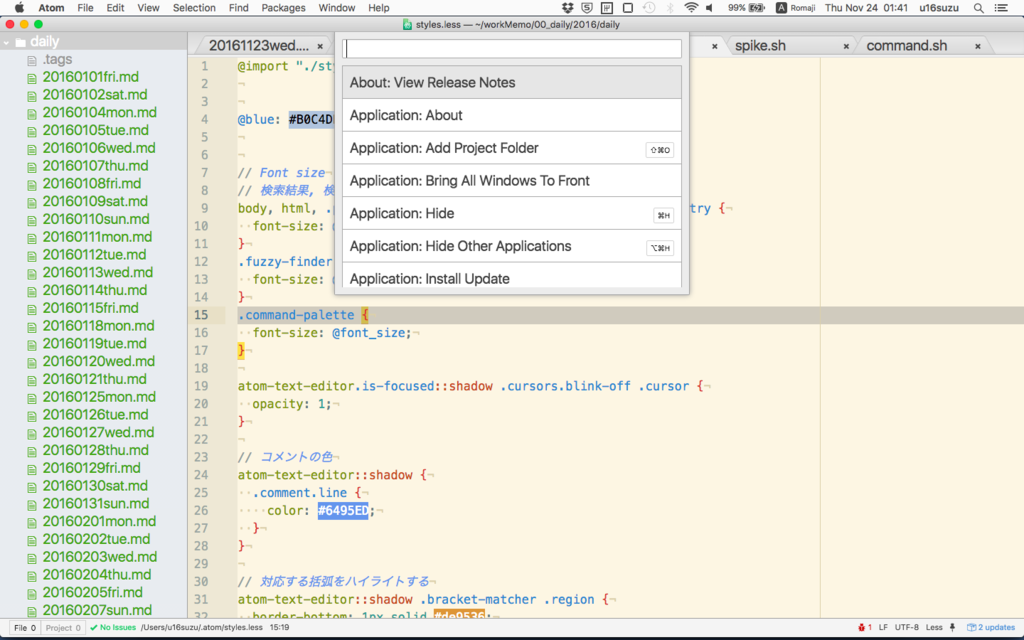Click file icon beside 20160110sun.md
1024x640 pixels.
coord(31,221)
